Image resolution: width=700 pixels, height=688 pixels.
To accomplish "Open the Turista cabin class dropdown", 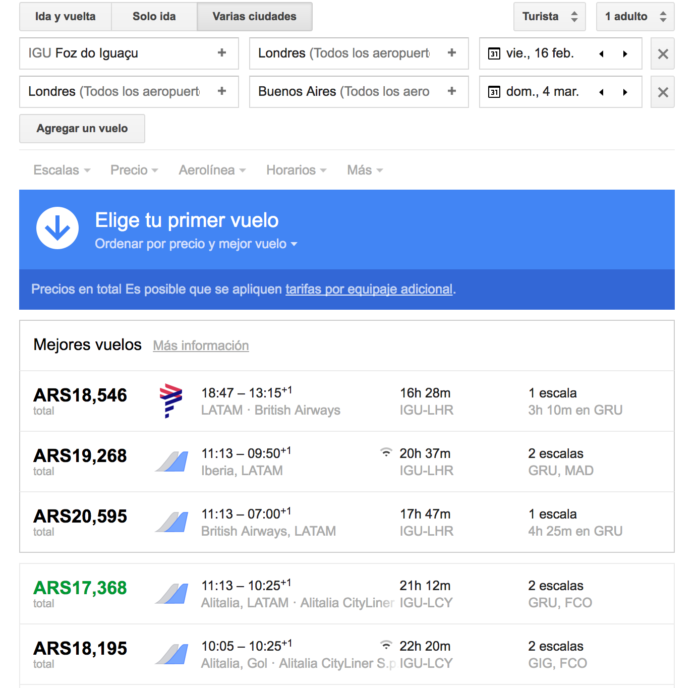I will pyautogui.click(x=549, y=17).
